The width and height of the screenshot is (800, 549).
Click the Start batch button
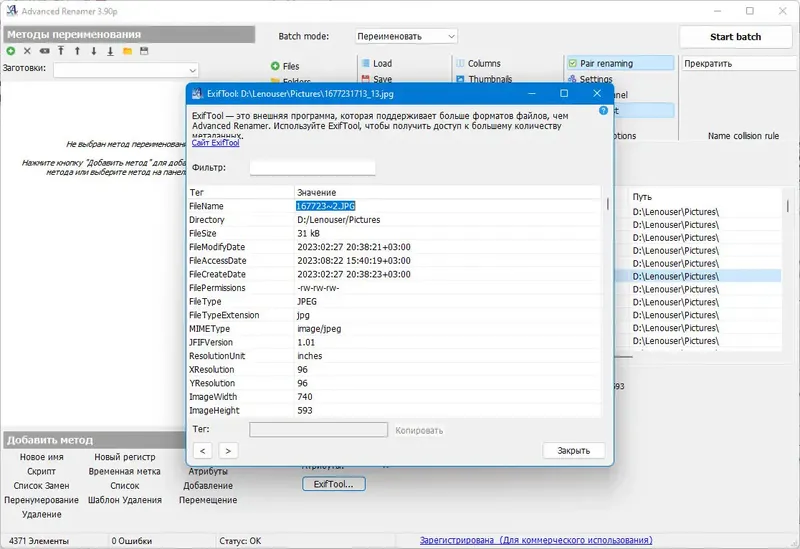[735, 37]
